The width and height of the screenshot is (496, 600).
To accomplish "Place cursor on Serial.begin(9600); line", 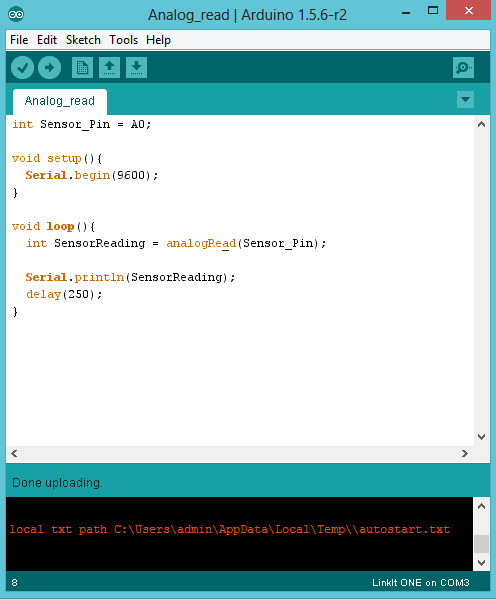I will (92, 175).
